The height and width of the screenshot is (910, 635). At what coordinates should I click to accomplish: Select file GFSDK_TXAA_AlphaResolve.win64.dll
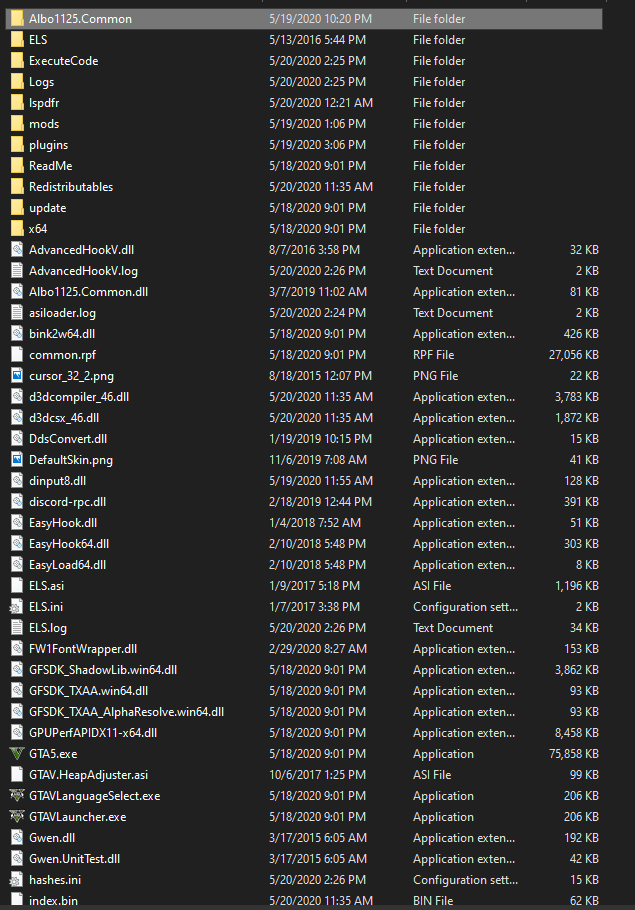coord(127,712)
